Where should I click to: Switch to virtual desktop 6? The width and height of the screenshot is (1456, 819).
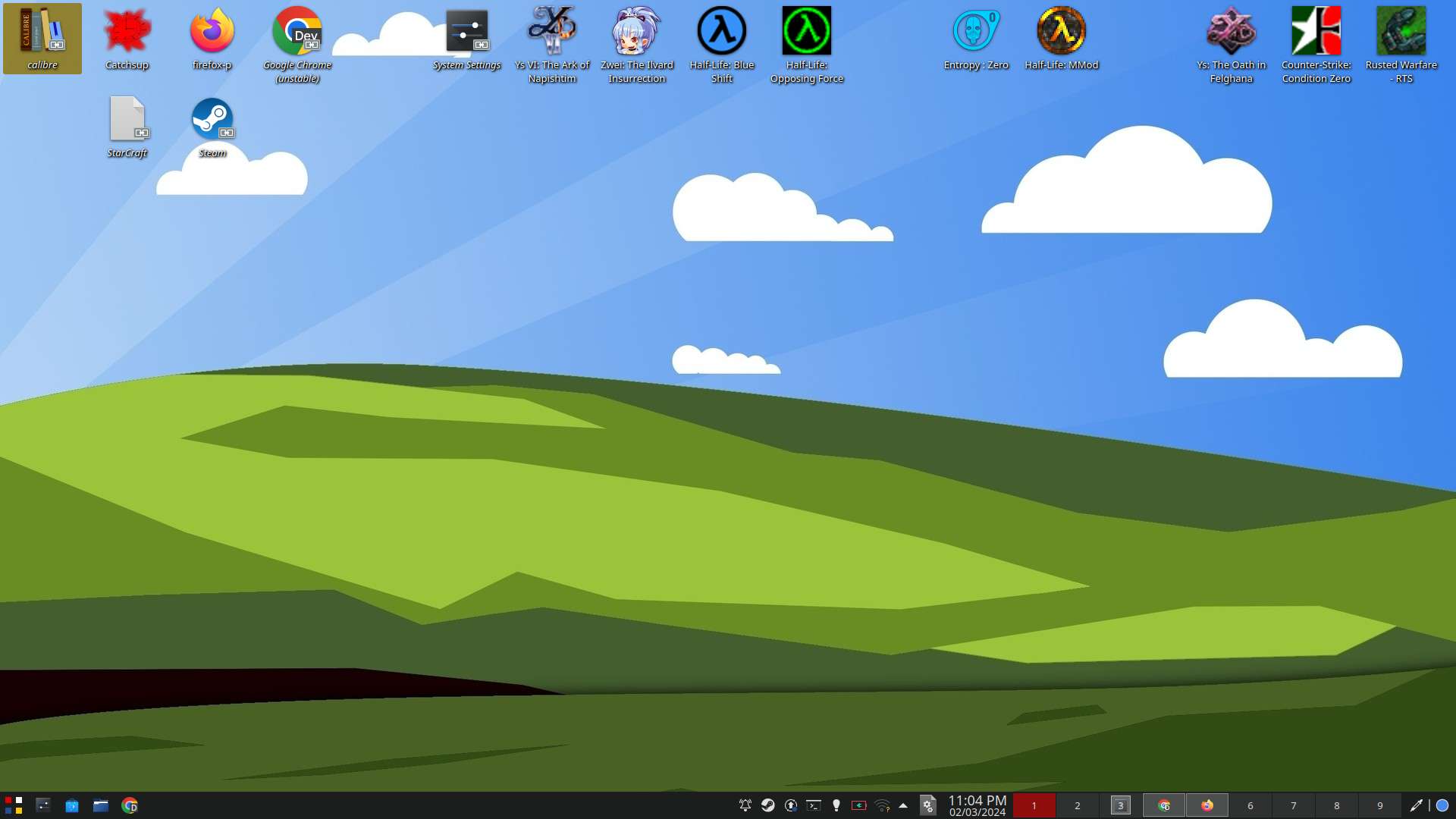1250,805
